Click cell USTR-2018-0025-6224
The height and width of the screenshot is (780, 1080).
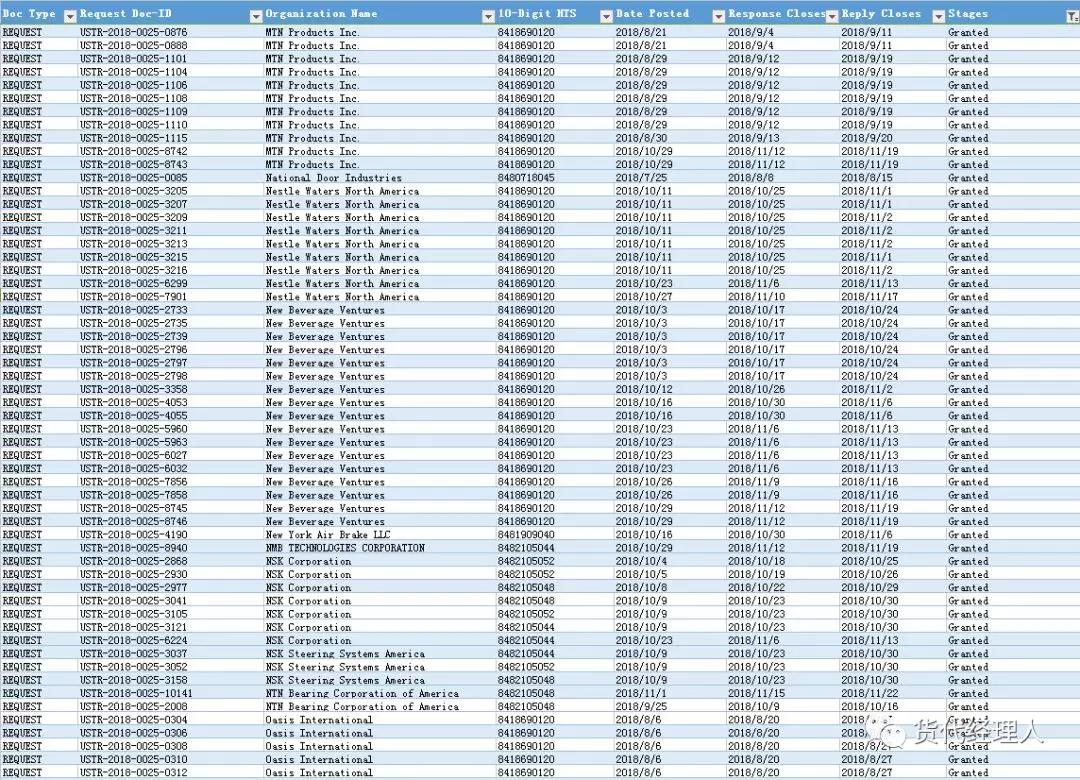(134, 641)
